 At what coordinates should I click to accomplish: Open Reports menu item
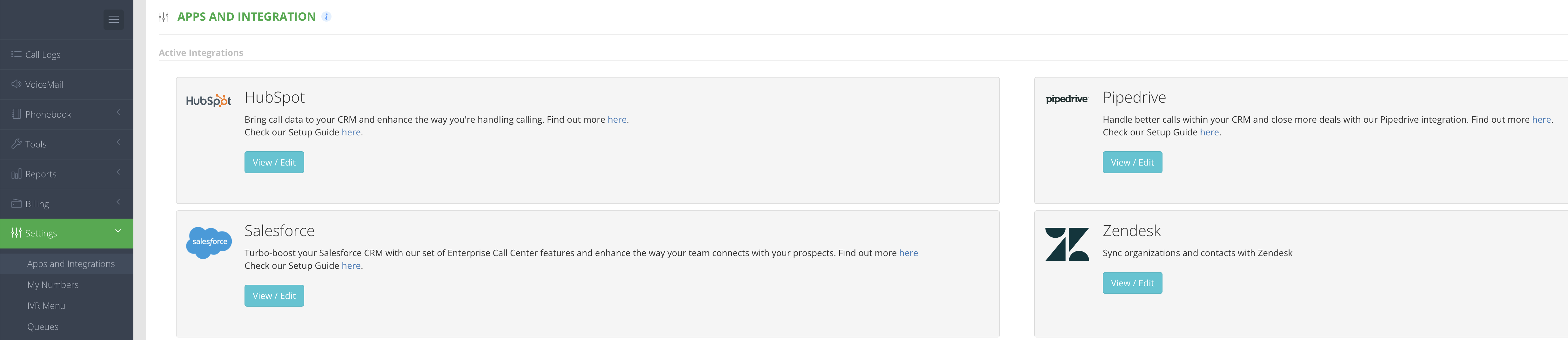click(66, 174)
